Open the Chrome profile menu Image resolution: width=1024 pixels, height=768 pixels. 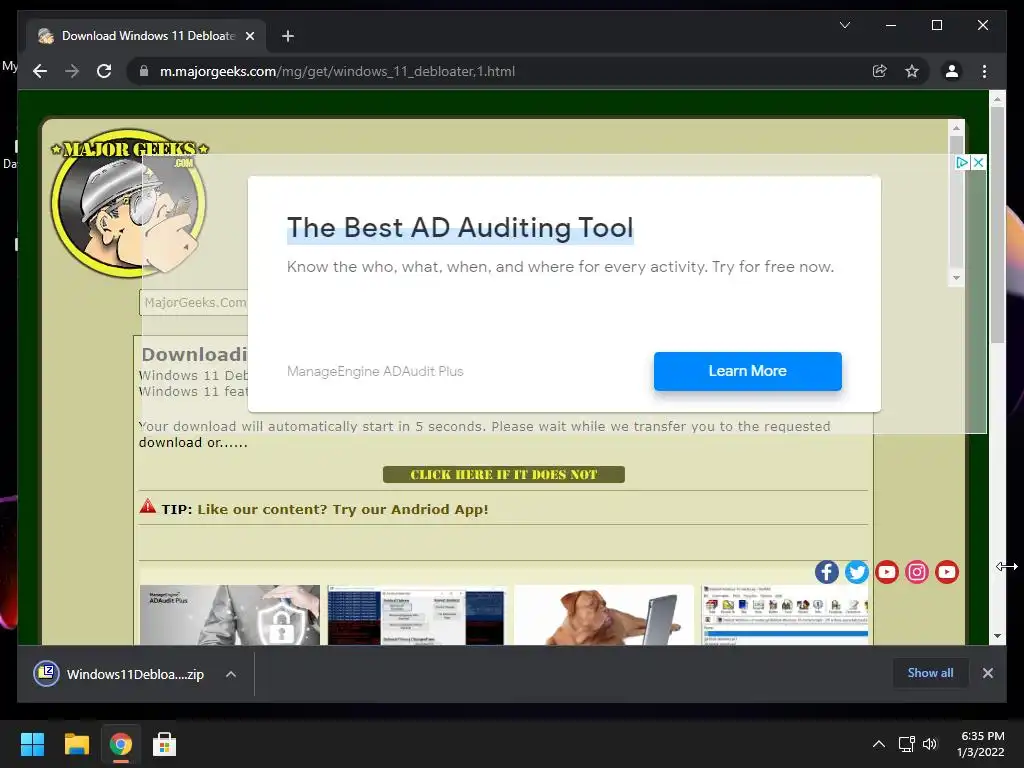952,71
